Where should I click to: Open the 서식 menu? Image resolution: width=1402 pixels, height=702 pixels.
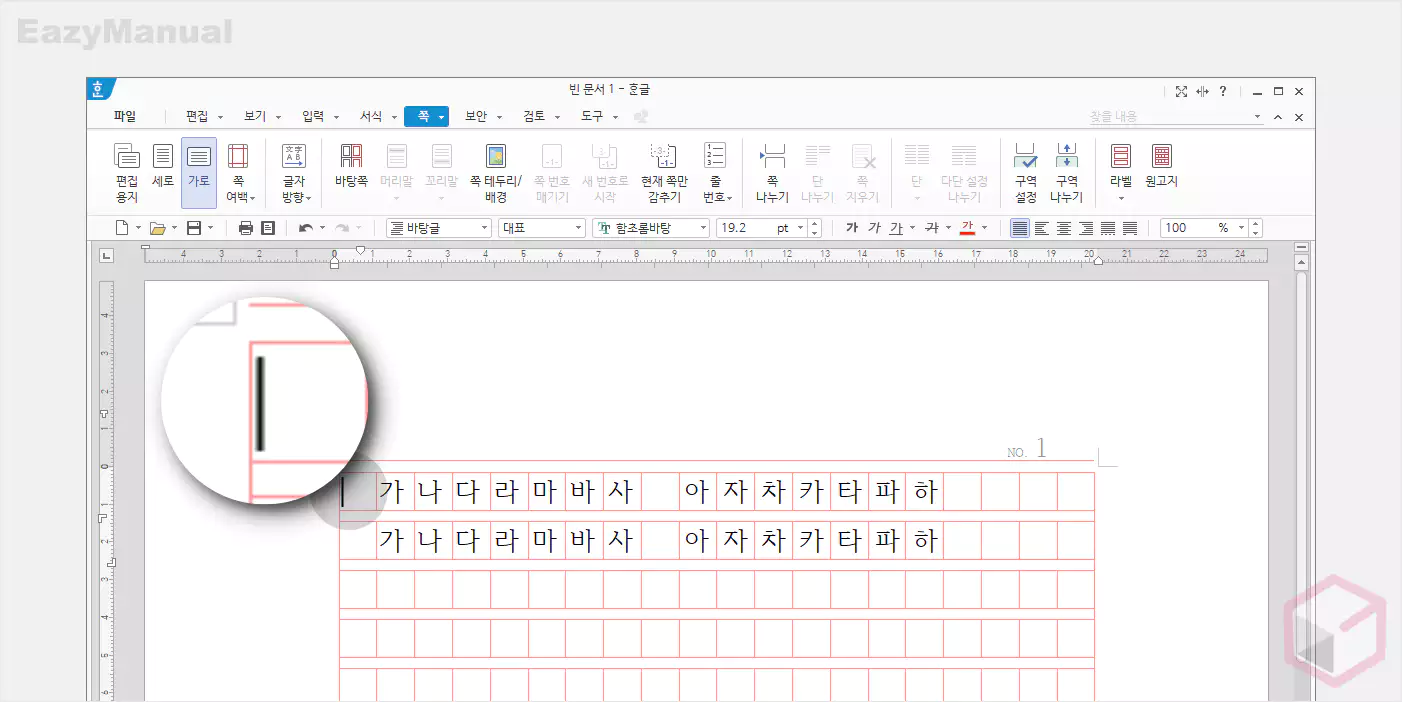click(371, 116)
